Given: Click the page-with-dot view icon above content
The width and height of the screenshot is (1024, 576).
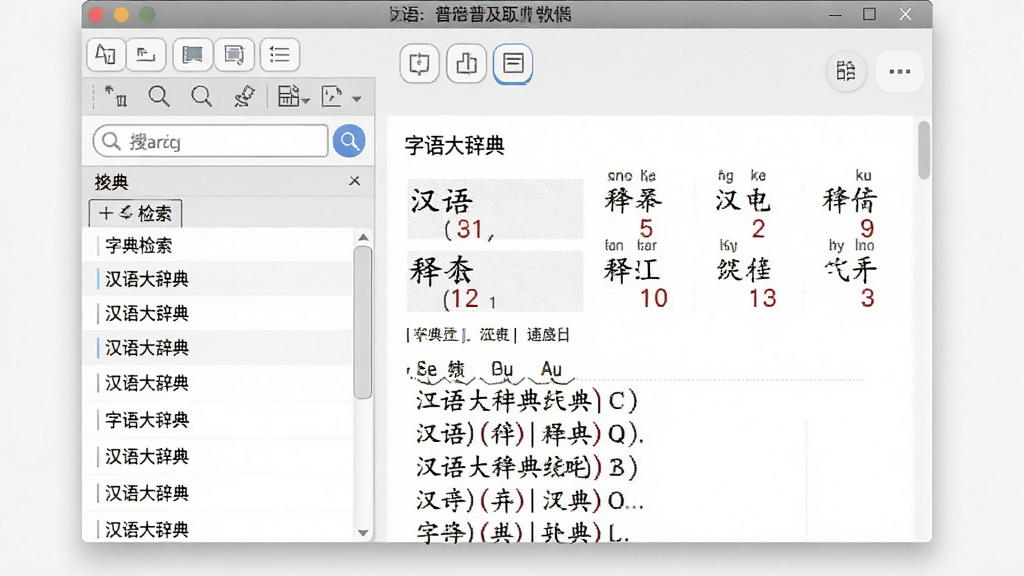Looking at the screenshot, I should 419,63.
